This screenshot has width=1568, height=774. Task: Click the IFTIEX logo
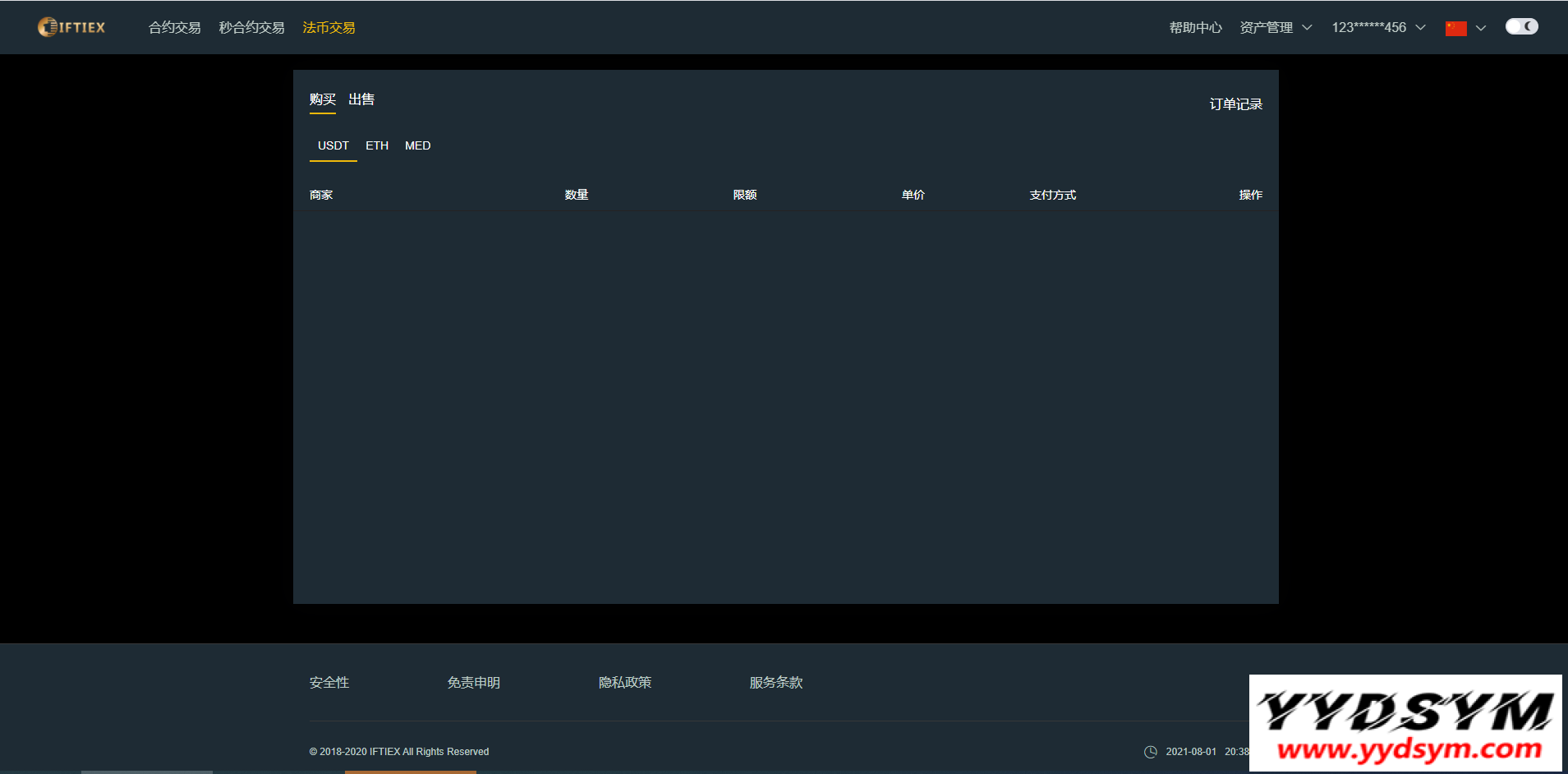(71, 27)
